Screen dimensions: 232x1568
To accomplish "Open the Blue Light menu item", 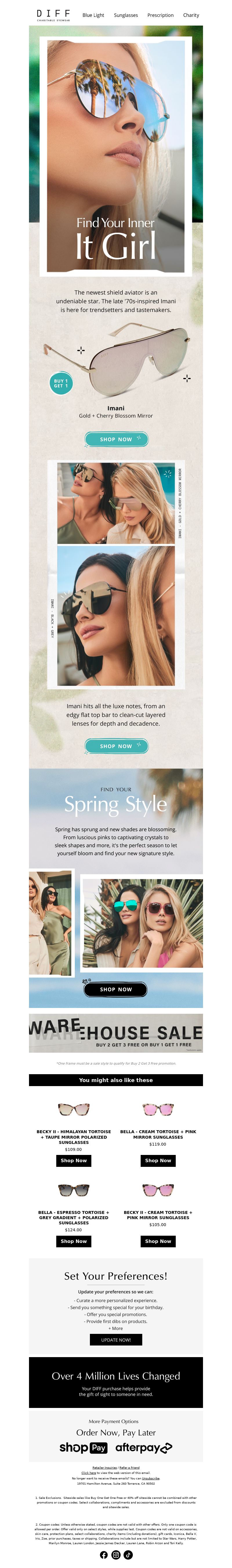I will [94, 15].
